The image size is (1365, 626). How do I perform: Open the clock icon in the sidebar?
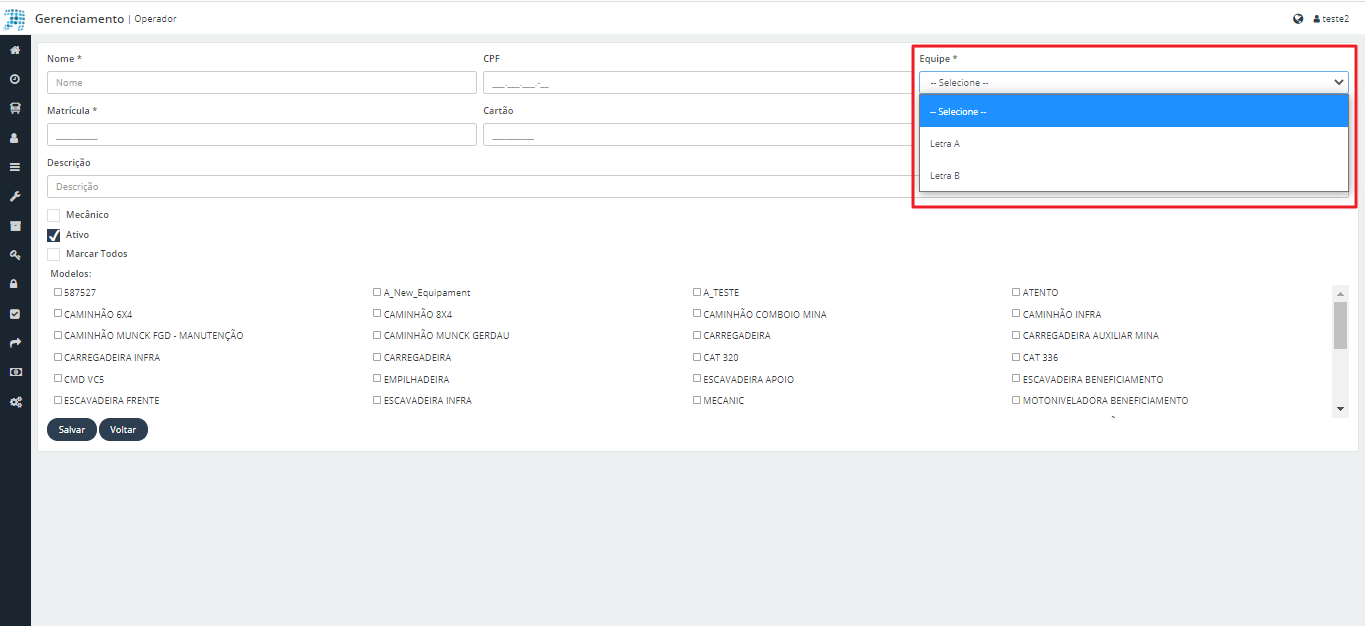(x=15, y=79)
